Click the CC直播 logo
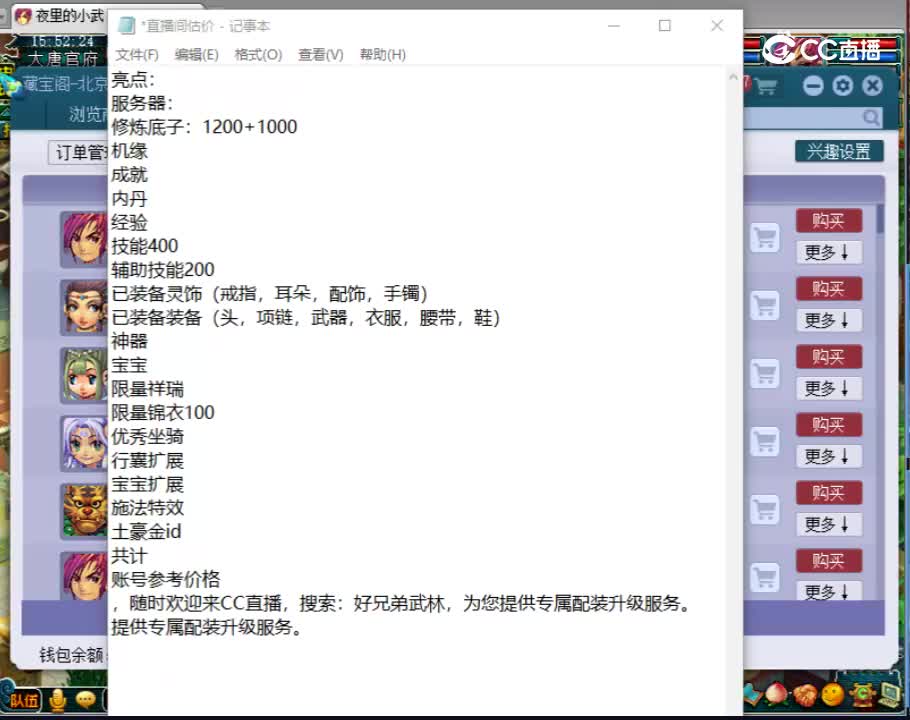 pyautogui.click(x=822, y=50)
